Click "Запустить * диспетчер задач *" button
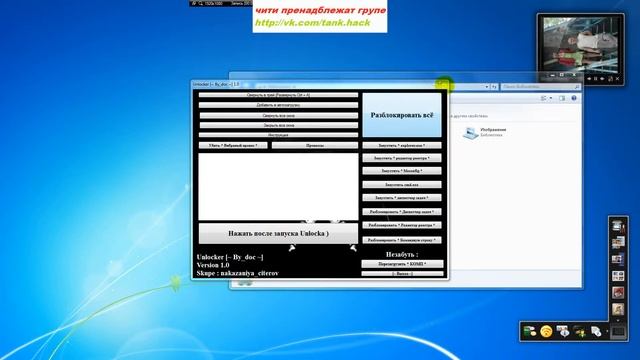 pyautogui.click(x=402, y=198)
